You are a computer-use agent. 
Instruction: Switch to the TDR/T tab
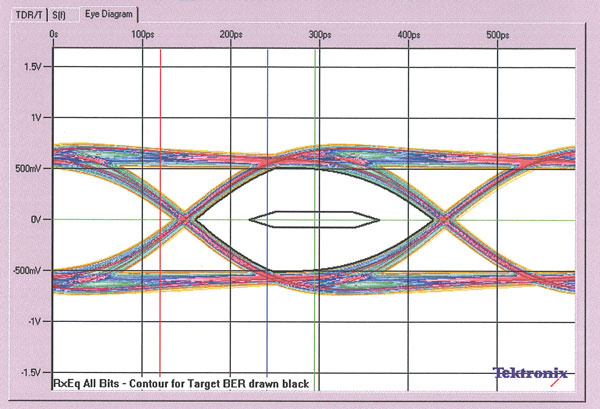(33, 14)
